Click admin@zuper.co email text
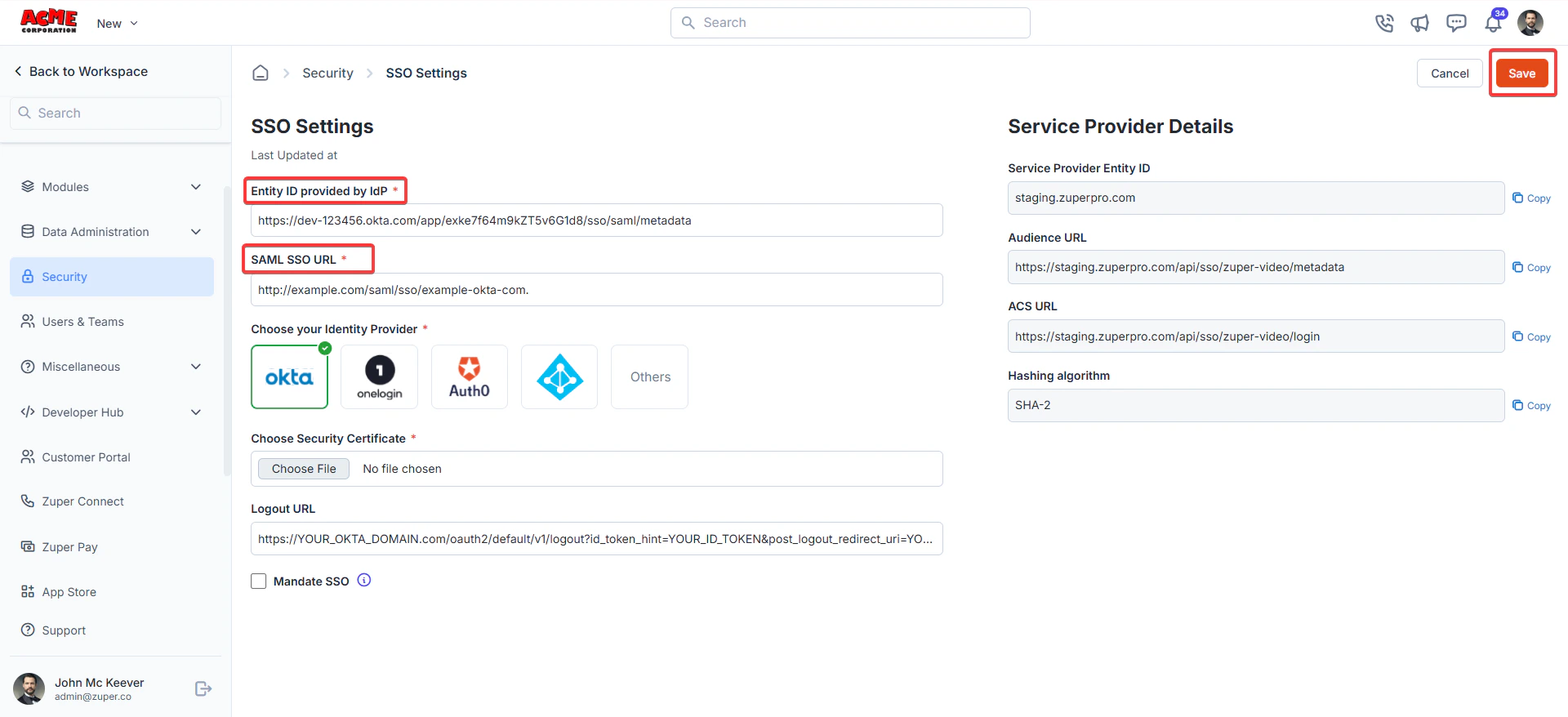 coord(93,697)
